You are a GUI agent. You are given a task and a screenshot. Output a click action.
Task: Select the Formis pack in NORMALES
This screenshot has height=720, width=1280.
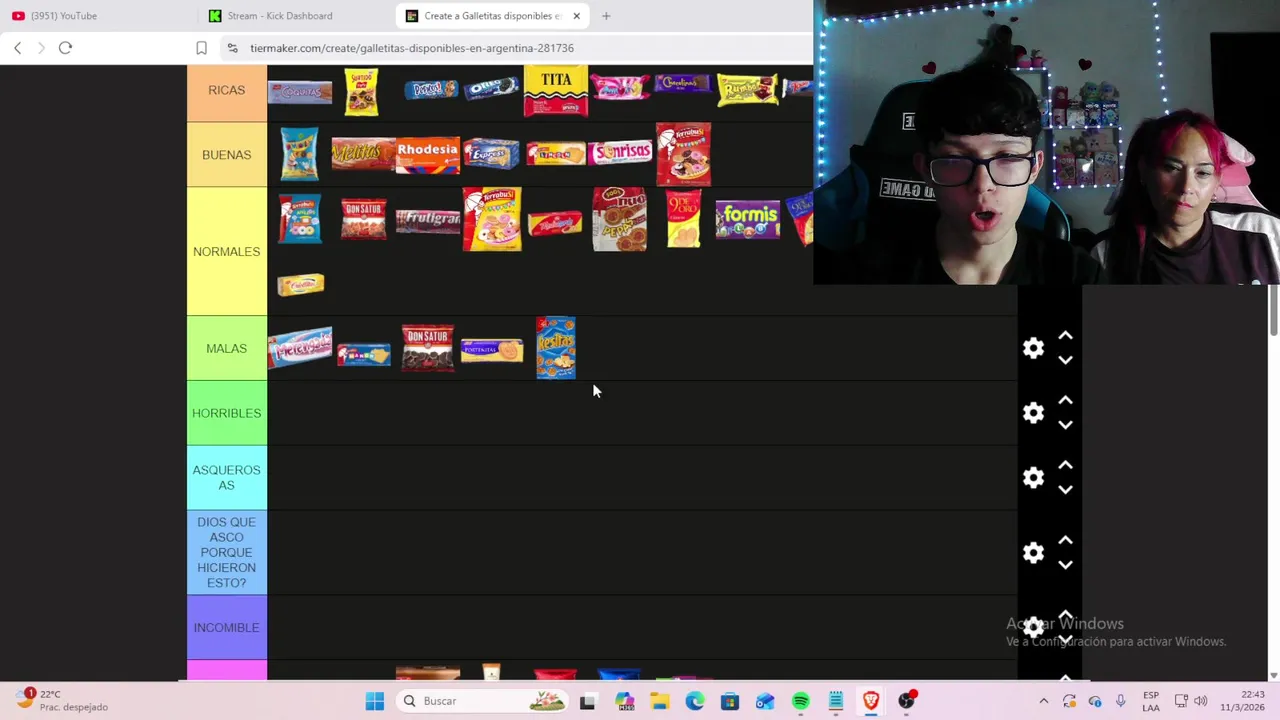(748, 219)
